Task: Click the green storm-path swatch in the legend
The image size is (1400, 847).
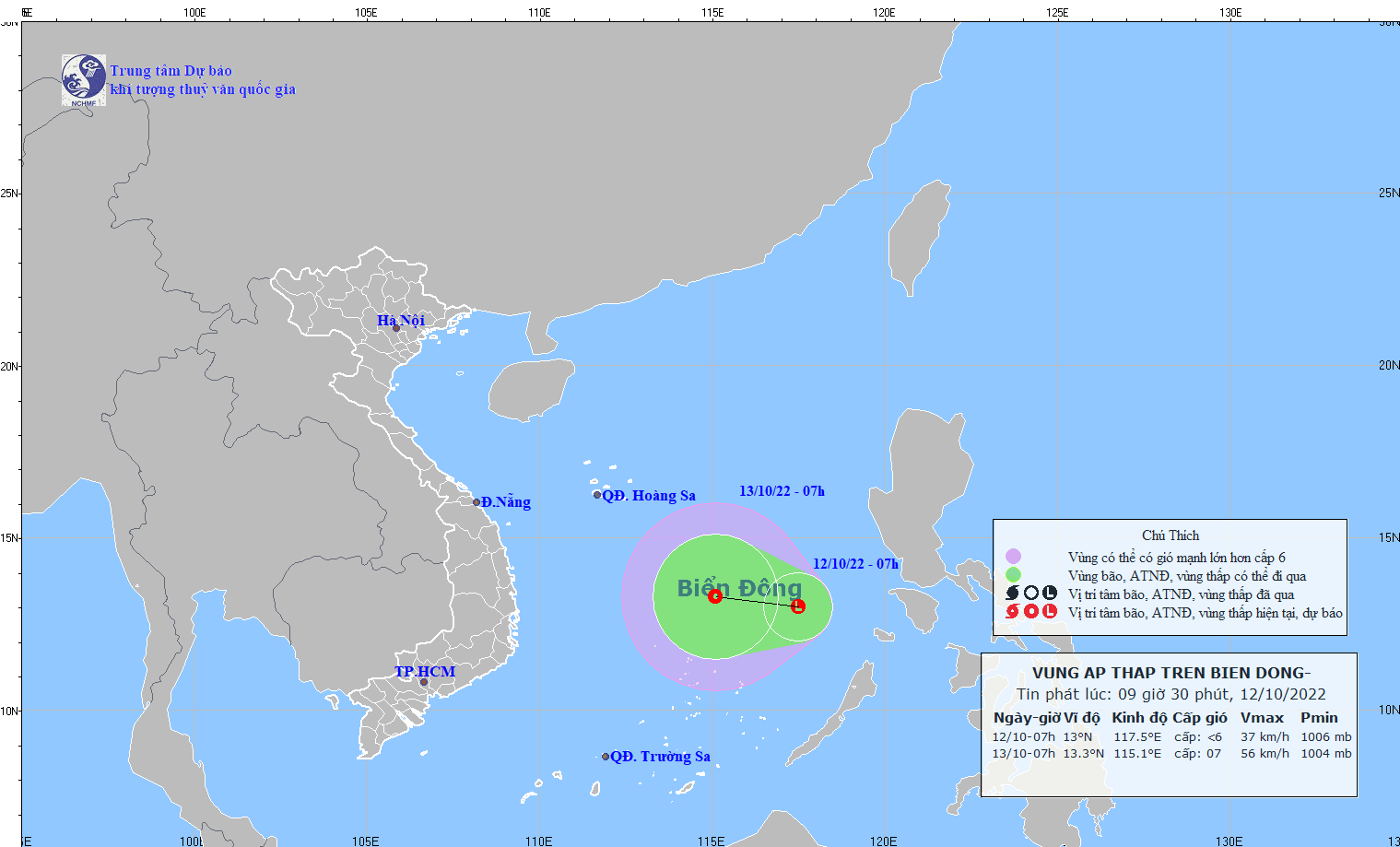Action: (1013, 575)
